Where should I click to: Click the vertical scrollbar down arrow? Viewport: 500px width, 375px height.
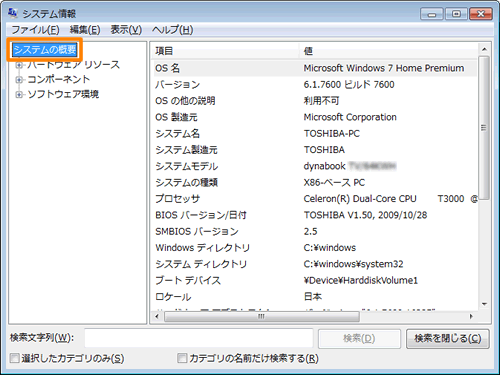(484, 304)
